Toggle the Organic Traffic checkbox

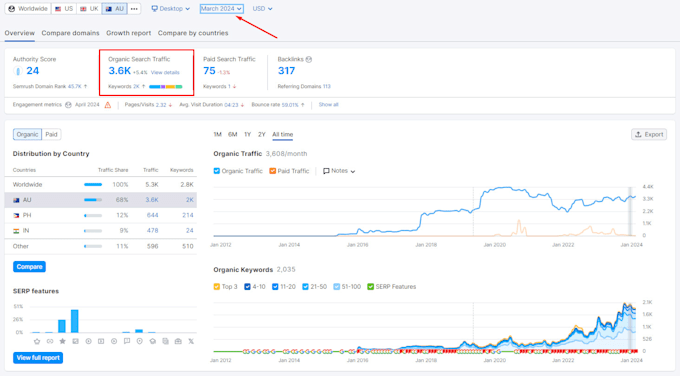(217, 171)
